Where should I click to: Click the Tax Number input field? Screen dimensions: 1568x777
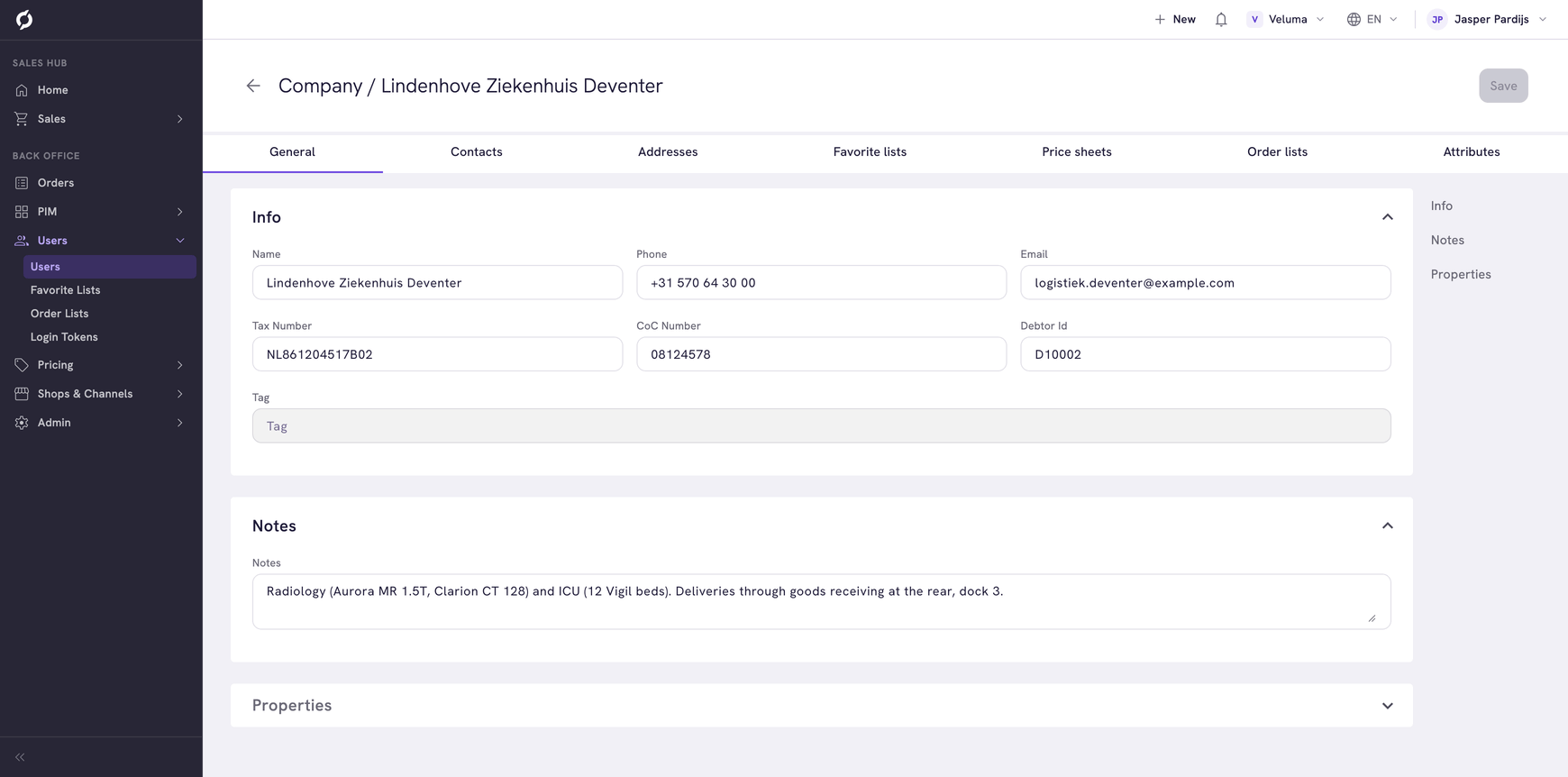point(437,354)
